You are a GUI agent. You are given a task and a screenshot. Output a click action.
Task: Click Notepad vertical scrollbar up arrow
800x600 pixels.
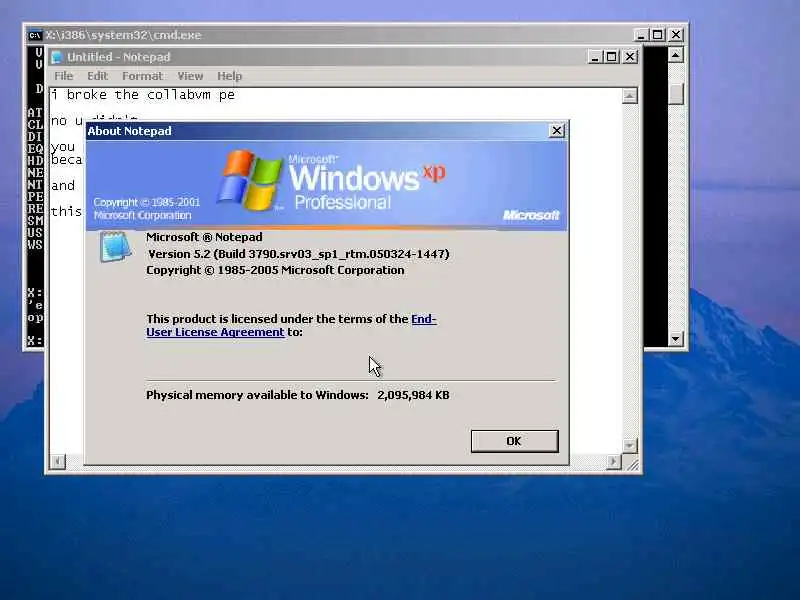point(630,95)
